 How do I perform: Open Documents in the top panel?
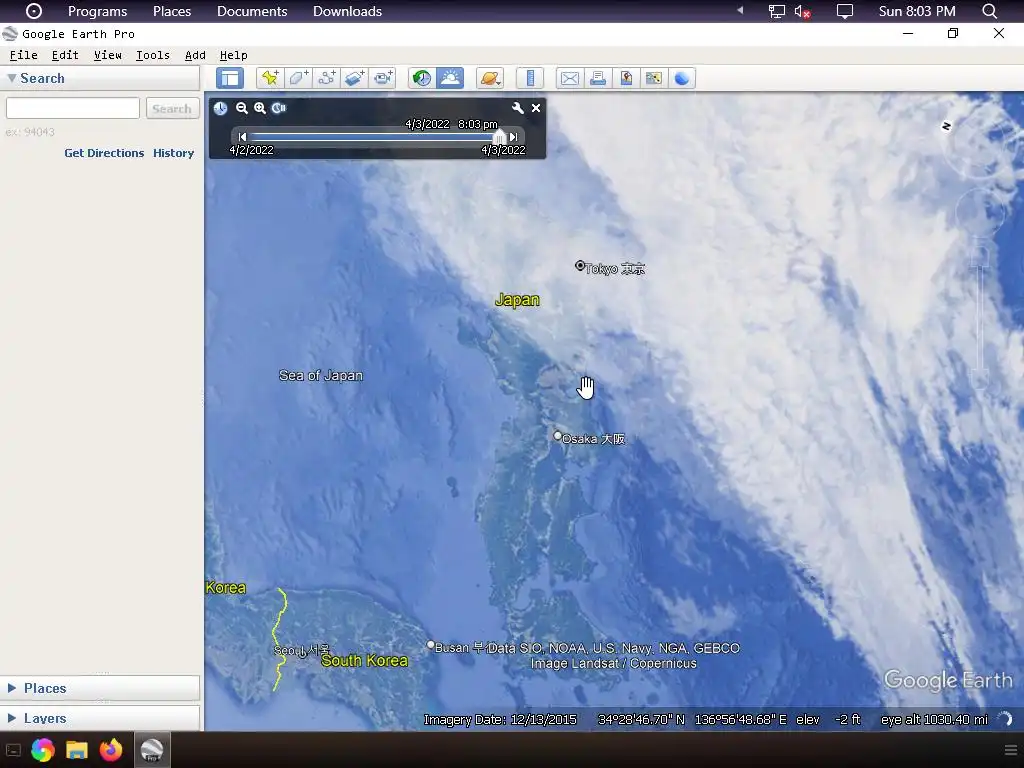point(252,11)
